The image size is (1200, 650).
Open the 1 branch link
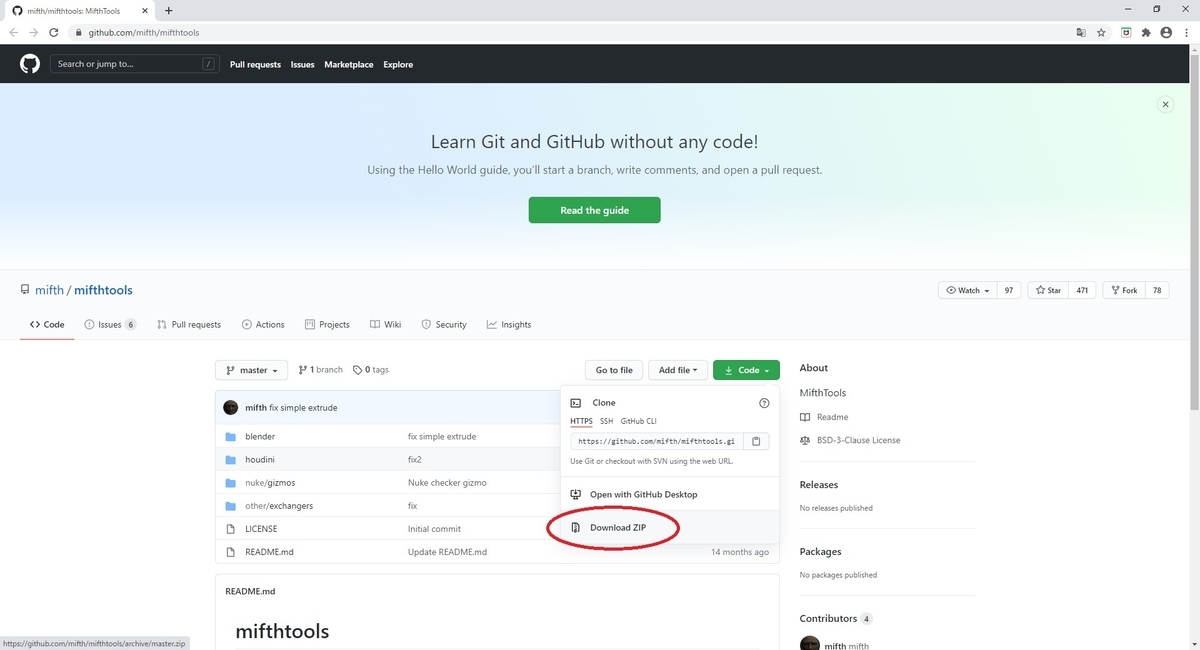click(x=320, y=370)
